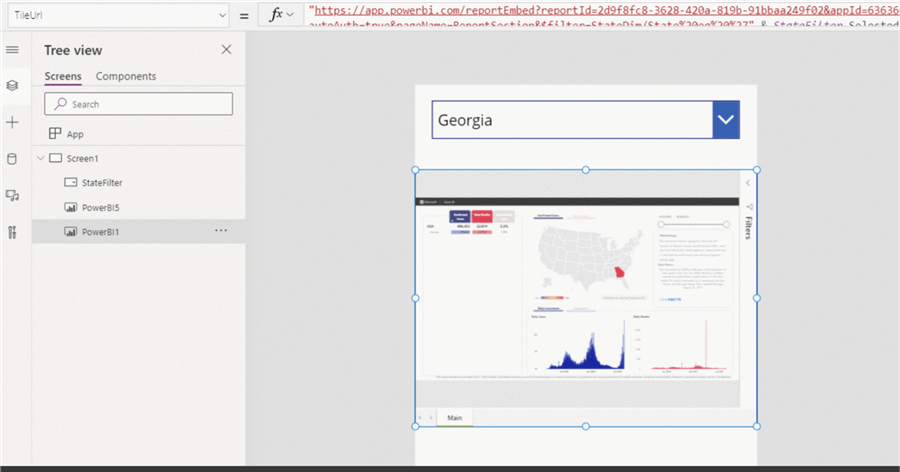Focus the tree view Search box
Image resolution: width=900 pixels, height=472 pixels.
[138, 104]
